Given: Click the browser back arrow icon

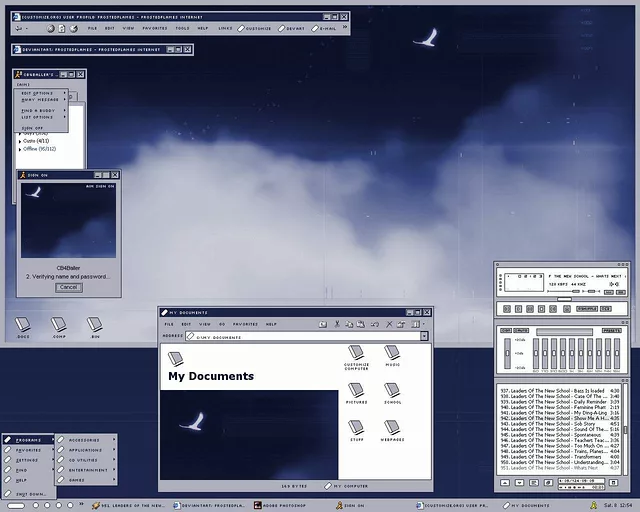Looking at the screenshot, I should (22, 28).
